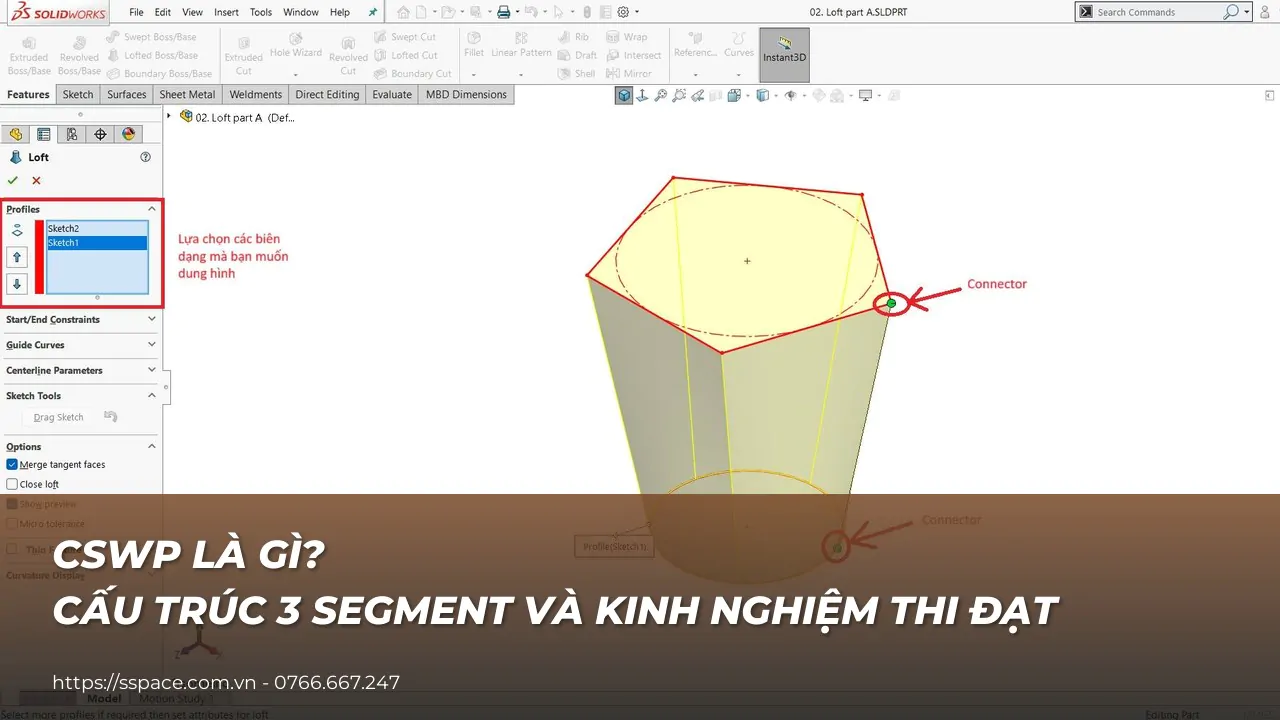Enable the Close loft checkbox
Viewport: 1280px width, 720px height.
click(x=12, y=484)
